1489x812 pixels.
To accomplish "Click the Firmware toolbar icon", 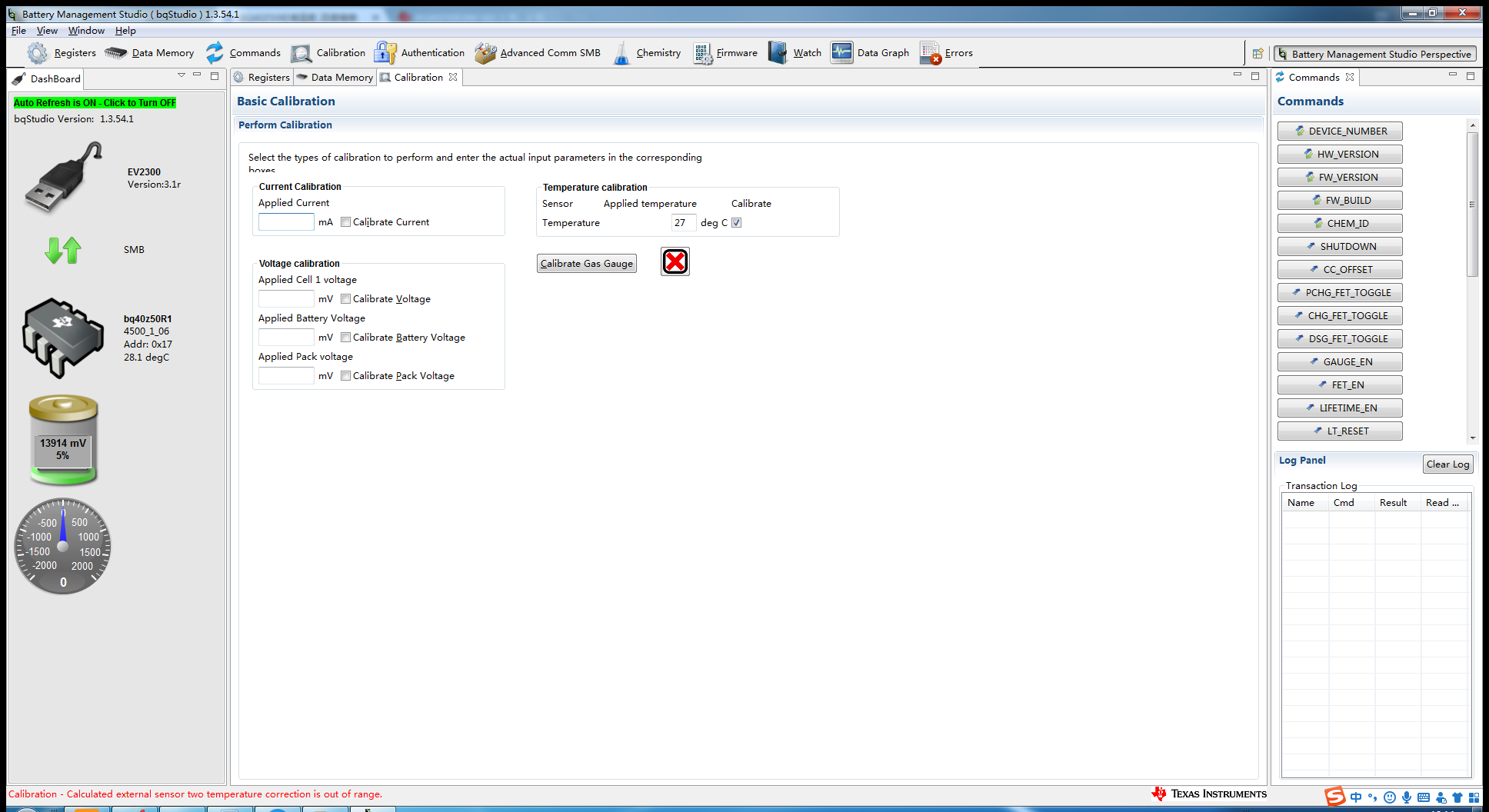I will 702,53.
